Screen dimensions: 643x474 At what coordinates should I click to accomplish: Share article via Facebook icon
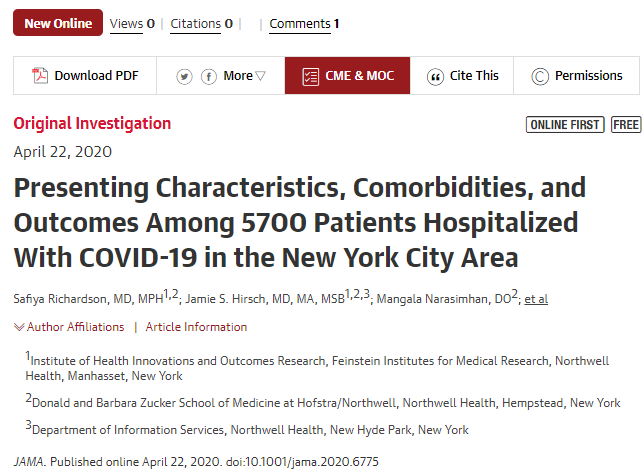tap(209, 76)
